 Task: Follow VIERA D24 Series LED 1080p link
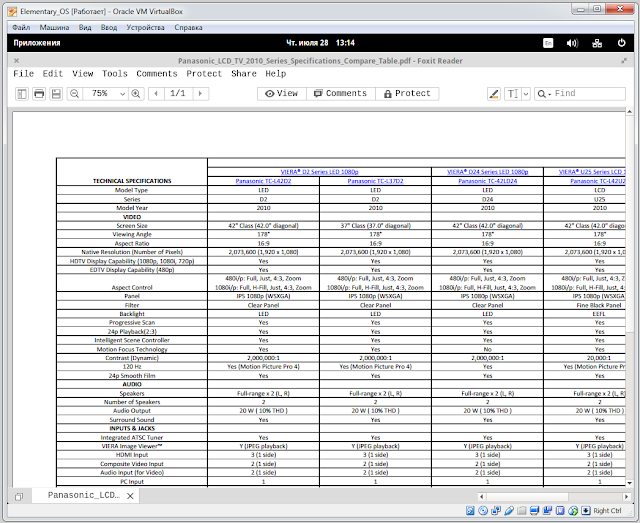(487, 172)
